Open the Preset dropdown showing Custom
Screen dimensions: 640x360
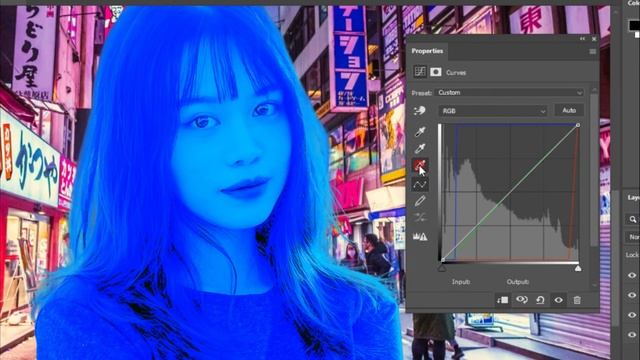(509, 93)
